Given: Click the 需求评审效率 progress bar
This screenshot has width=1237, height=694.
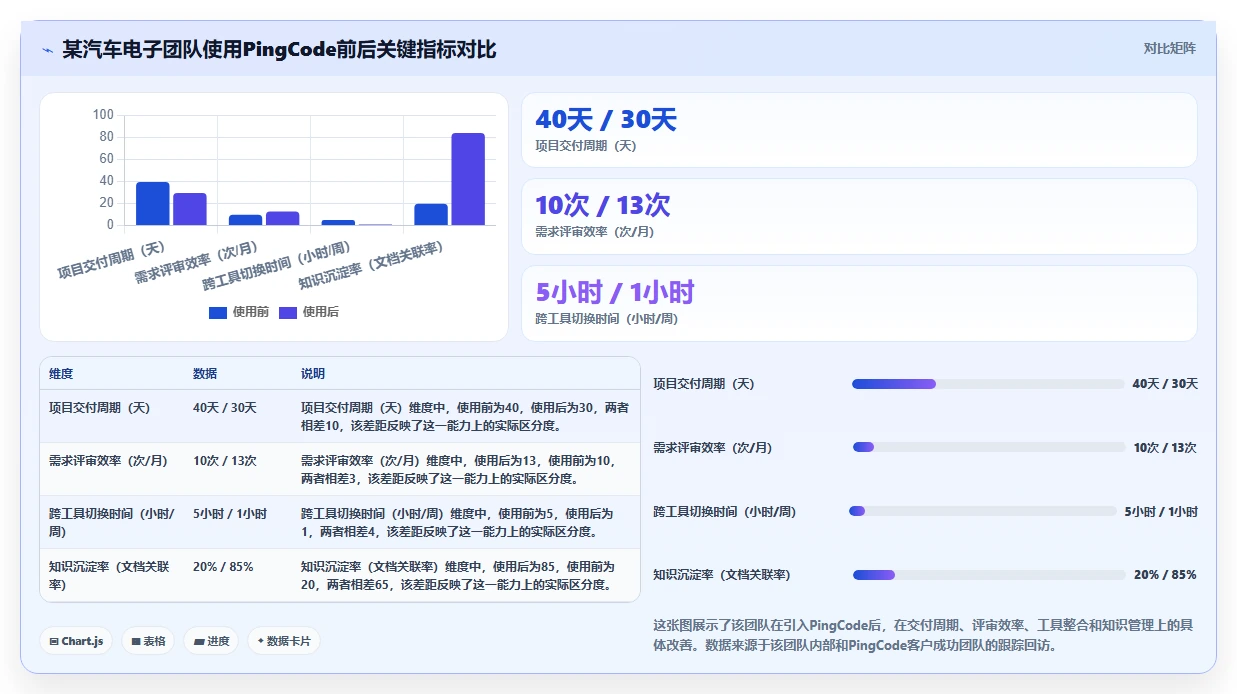Looking at the screenshot, I should pos(989,447).
